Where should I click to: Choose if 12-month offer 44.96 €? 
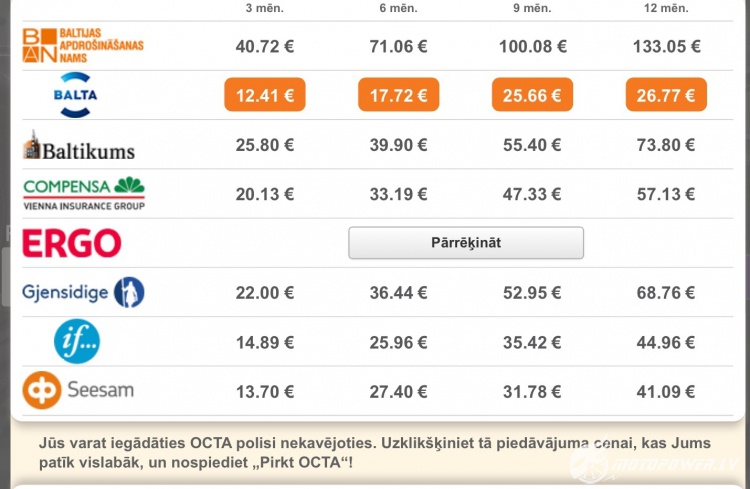[x=665, y=343]
